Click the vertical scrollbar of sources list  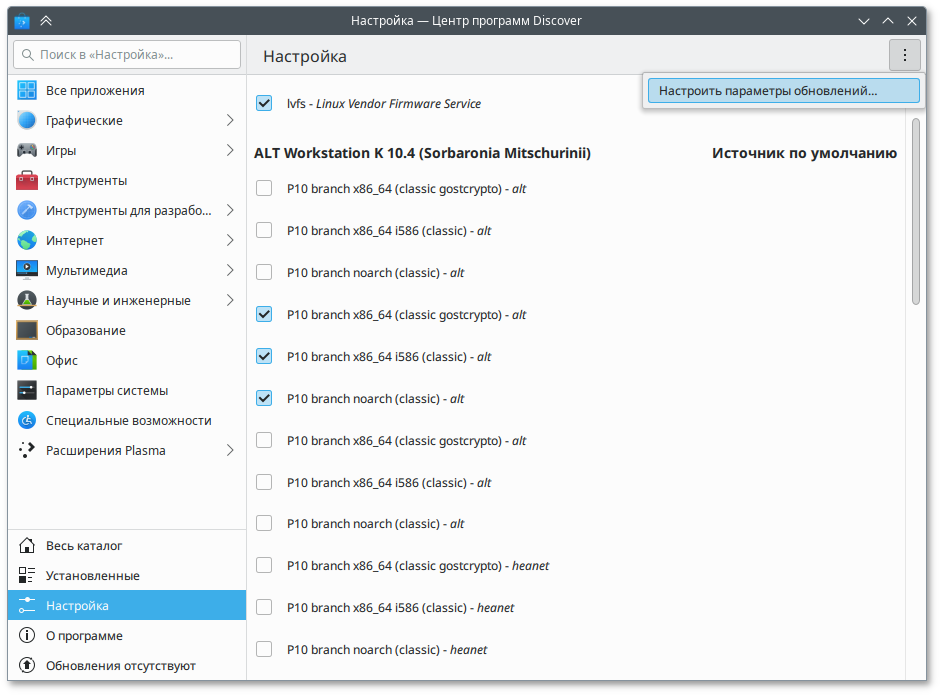[915, 211]
